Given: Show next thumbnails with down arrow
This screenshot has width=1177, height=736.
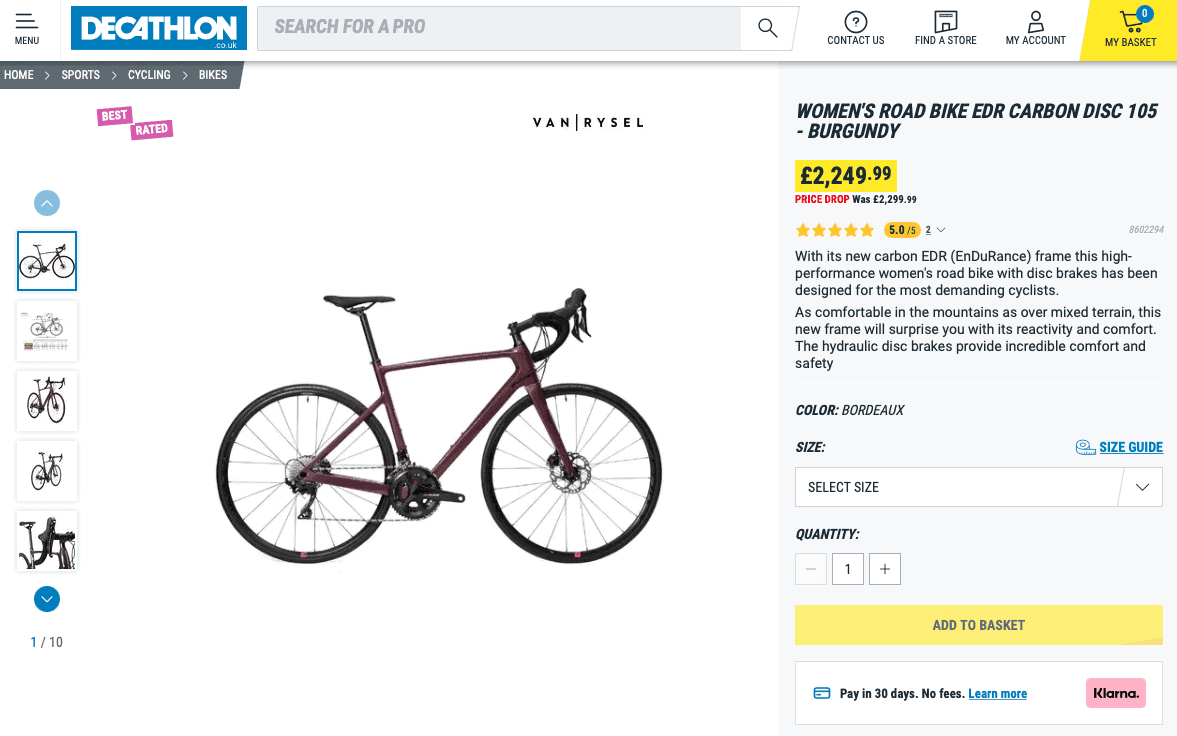Looking at the screenshot, I should point(47,599).
